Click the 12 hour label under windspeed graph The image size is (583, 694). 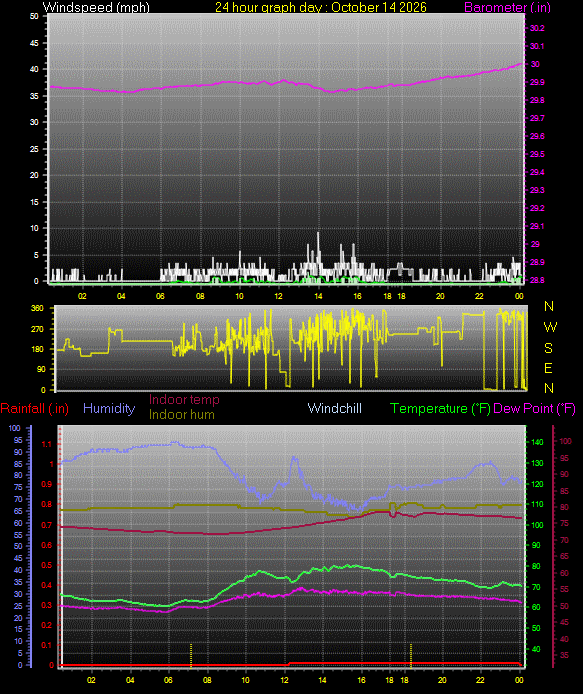(278, 296)
